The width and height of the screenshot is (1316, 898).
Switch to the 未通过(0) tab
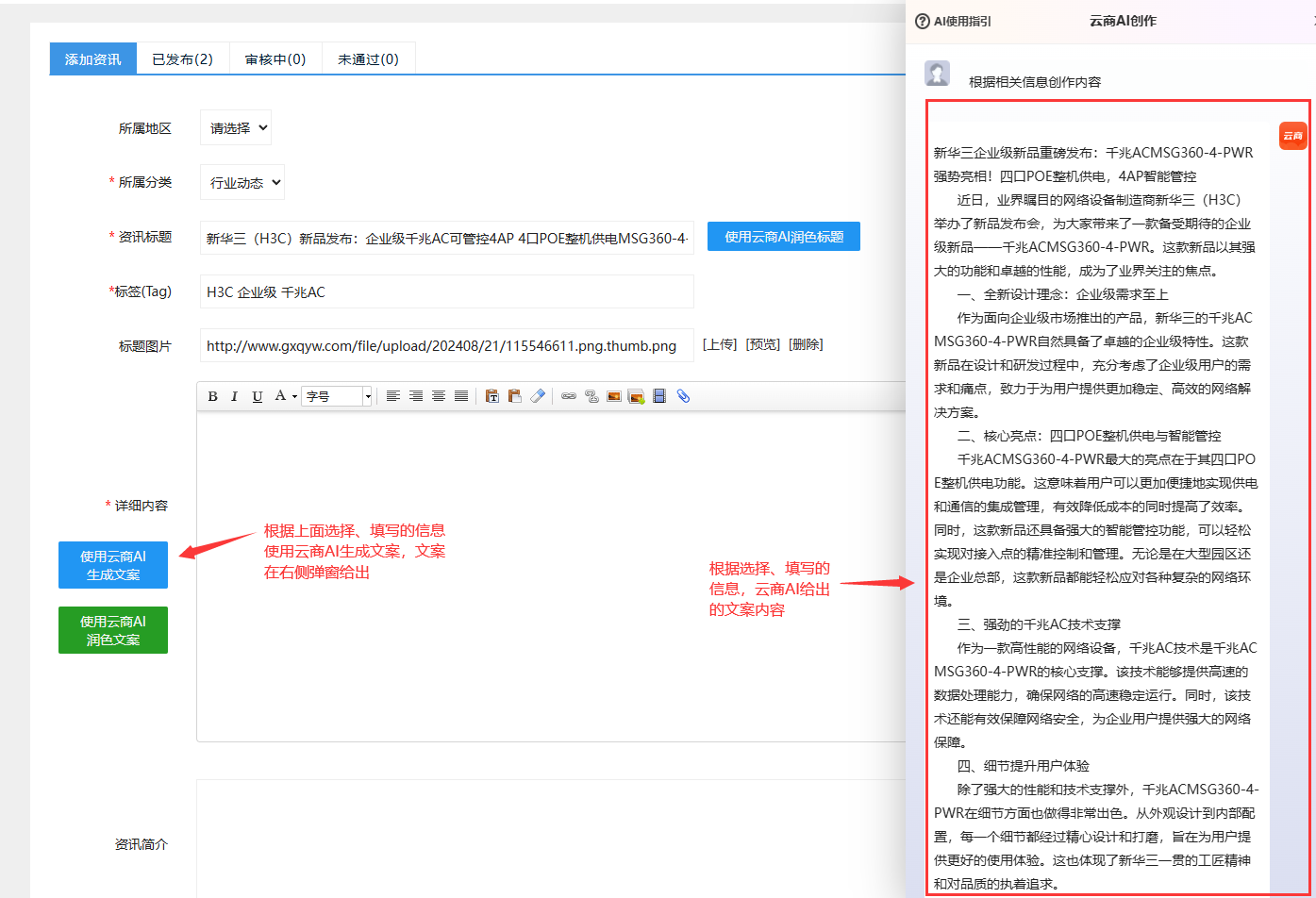[x=368, y=58]
